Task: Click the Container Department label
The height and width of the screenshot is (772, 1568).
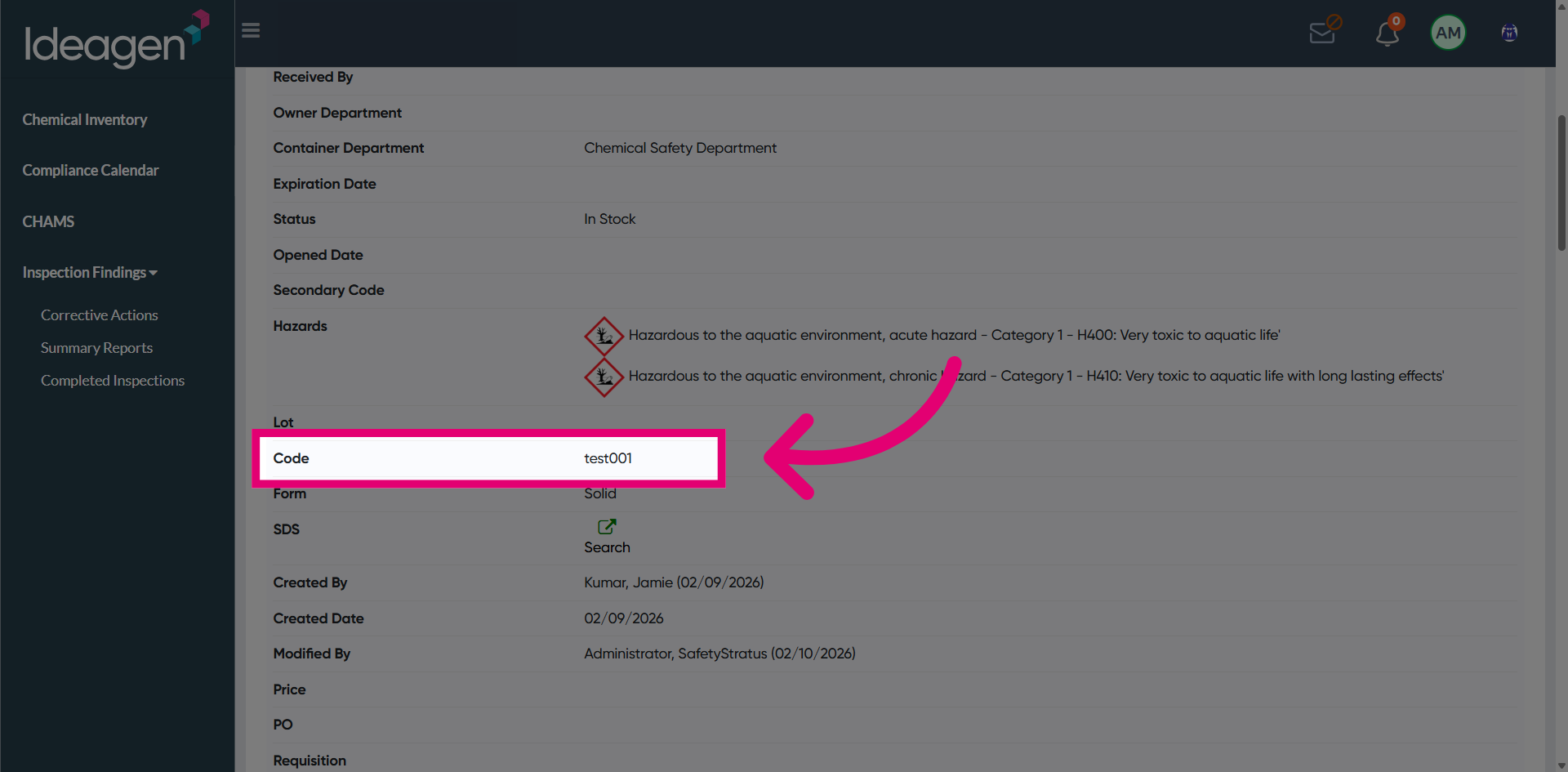Action: click(x=349, y=148)
